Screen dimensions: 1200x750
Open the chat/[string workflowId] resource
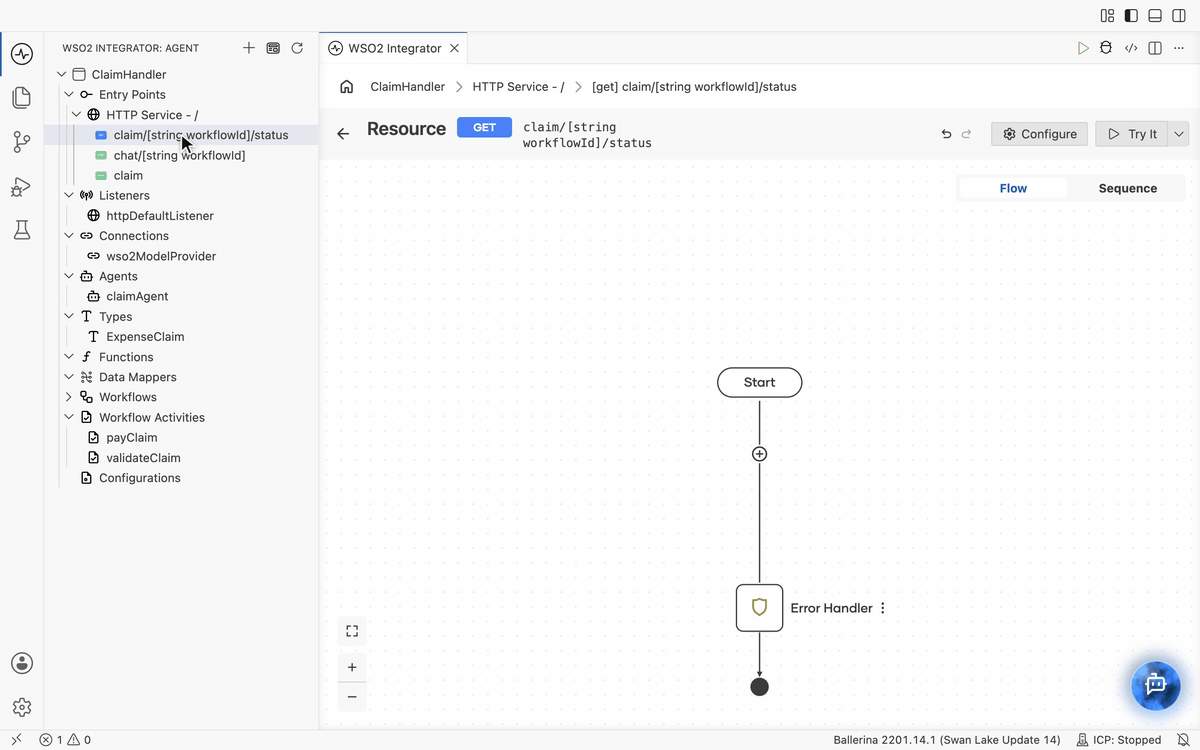(x=181, y=155)
